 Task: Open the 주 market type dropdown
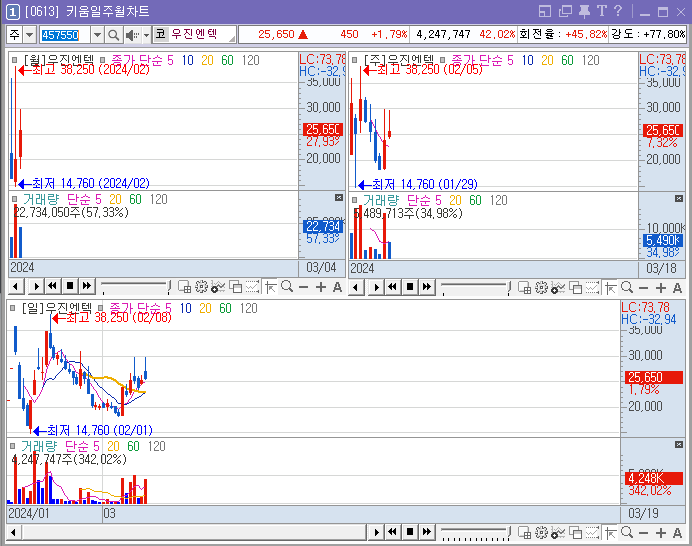tap(29, 35)
